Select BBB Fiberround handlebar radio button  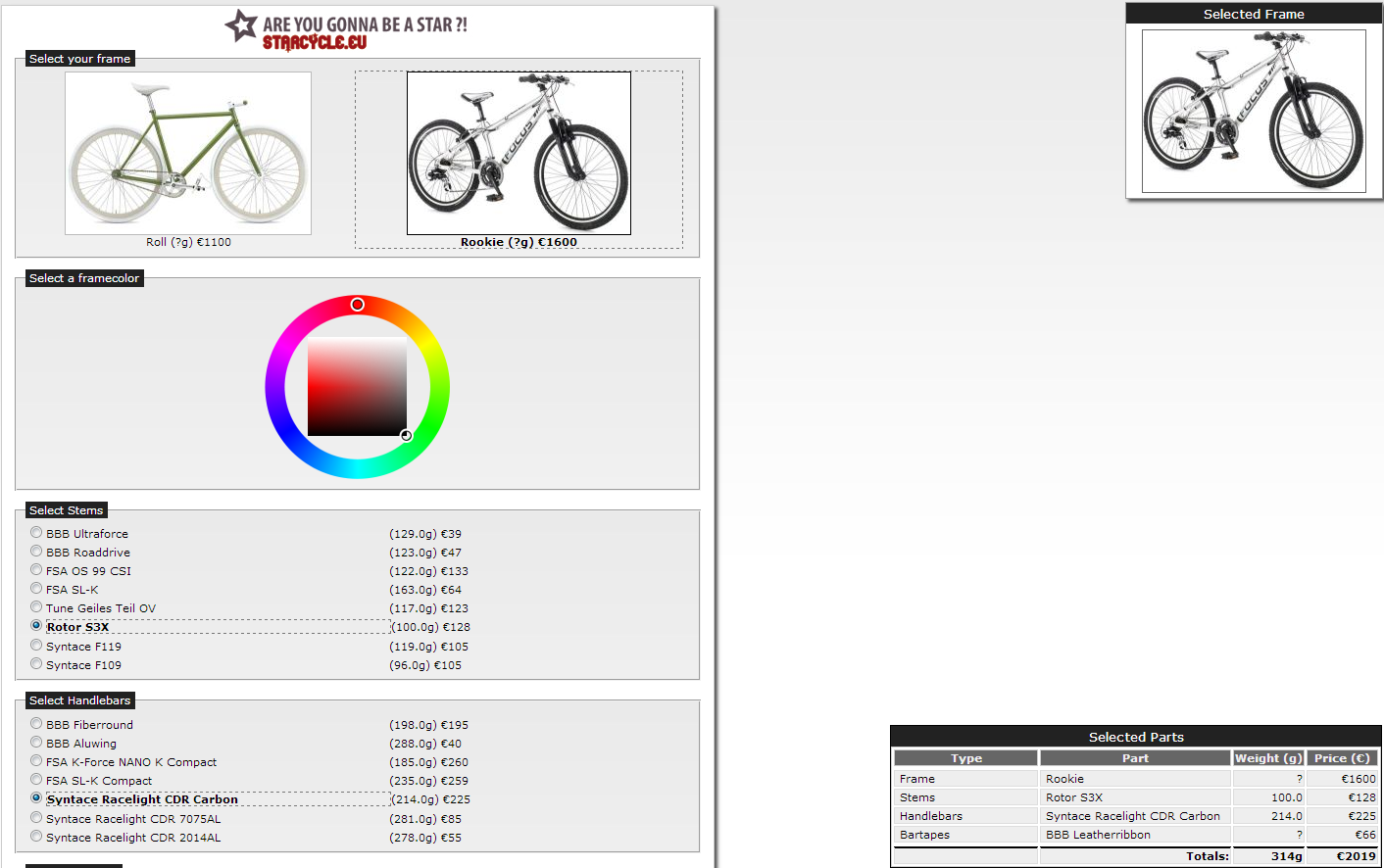[x=36, y=724]
